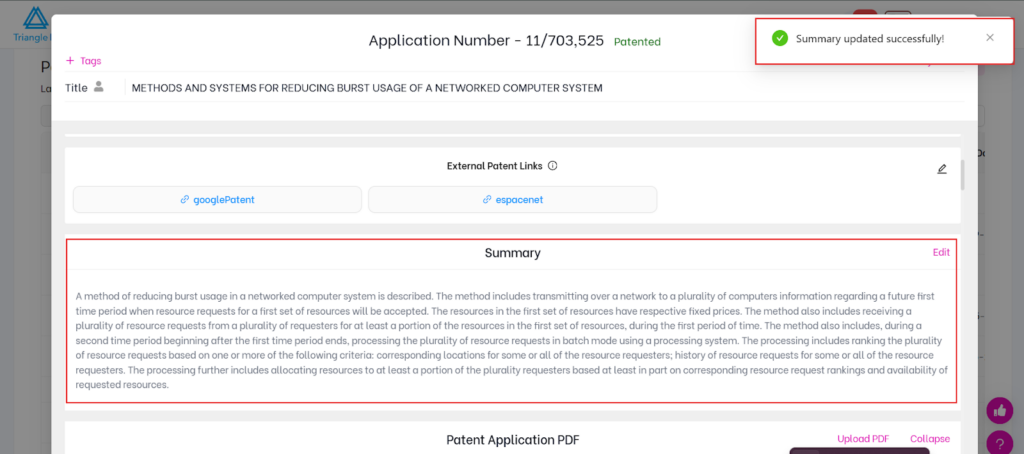The image size is (1024, 454).
Task: Click the modal's vertical scrollbar
Action: point(962,175)
